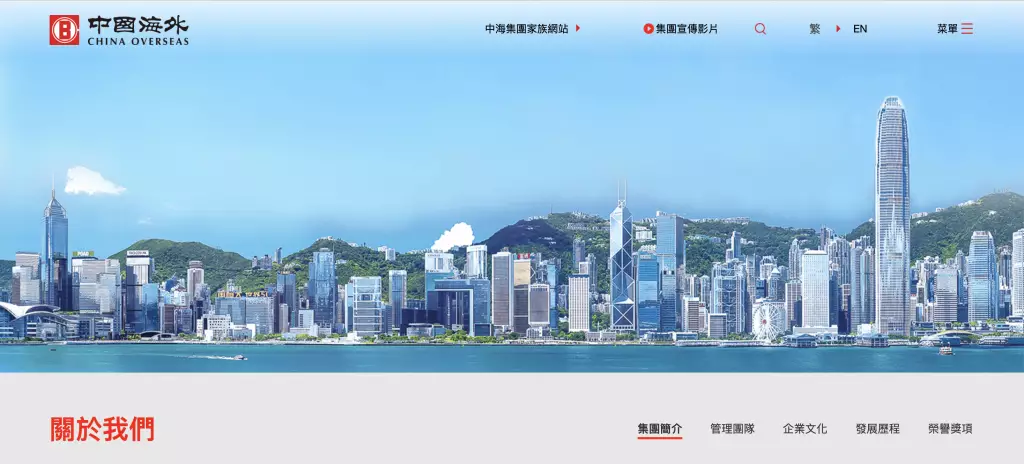Click the red China Overseas logo emblem

[x=64, y=30]
